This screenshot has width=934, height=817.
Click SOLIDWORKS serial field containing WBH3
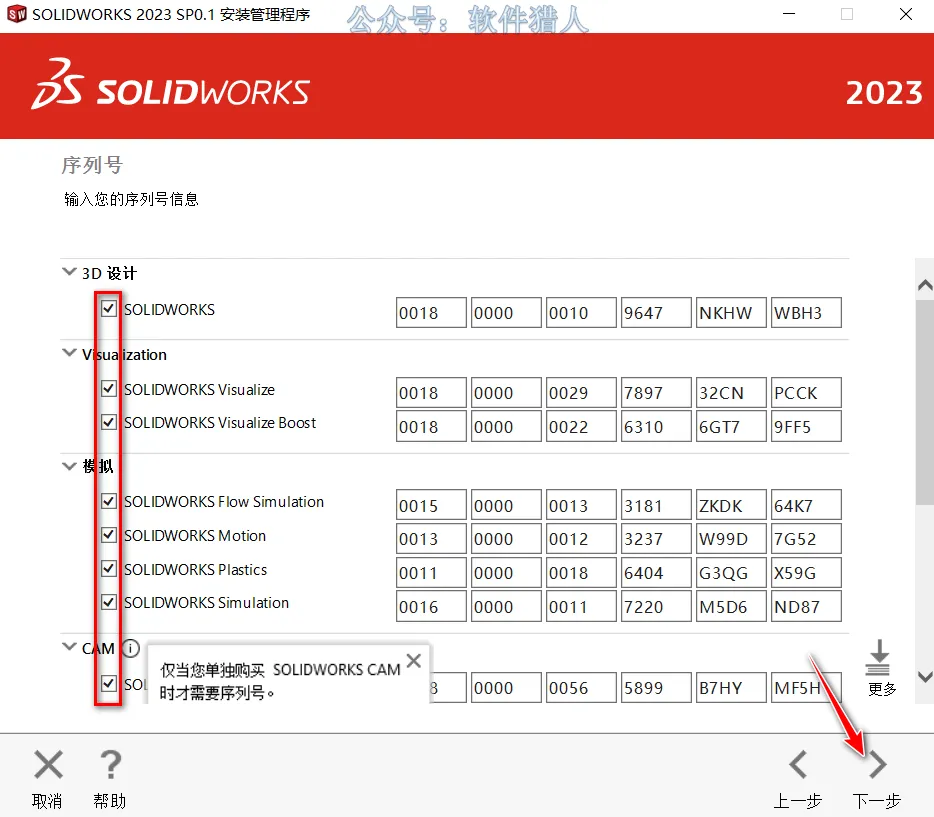click(x=806, y=313)
